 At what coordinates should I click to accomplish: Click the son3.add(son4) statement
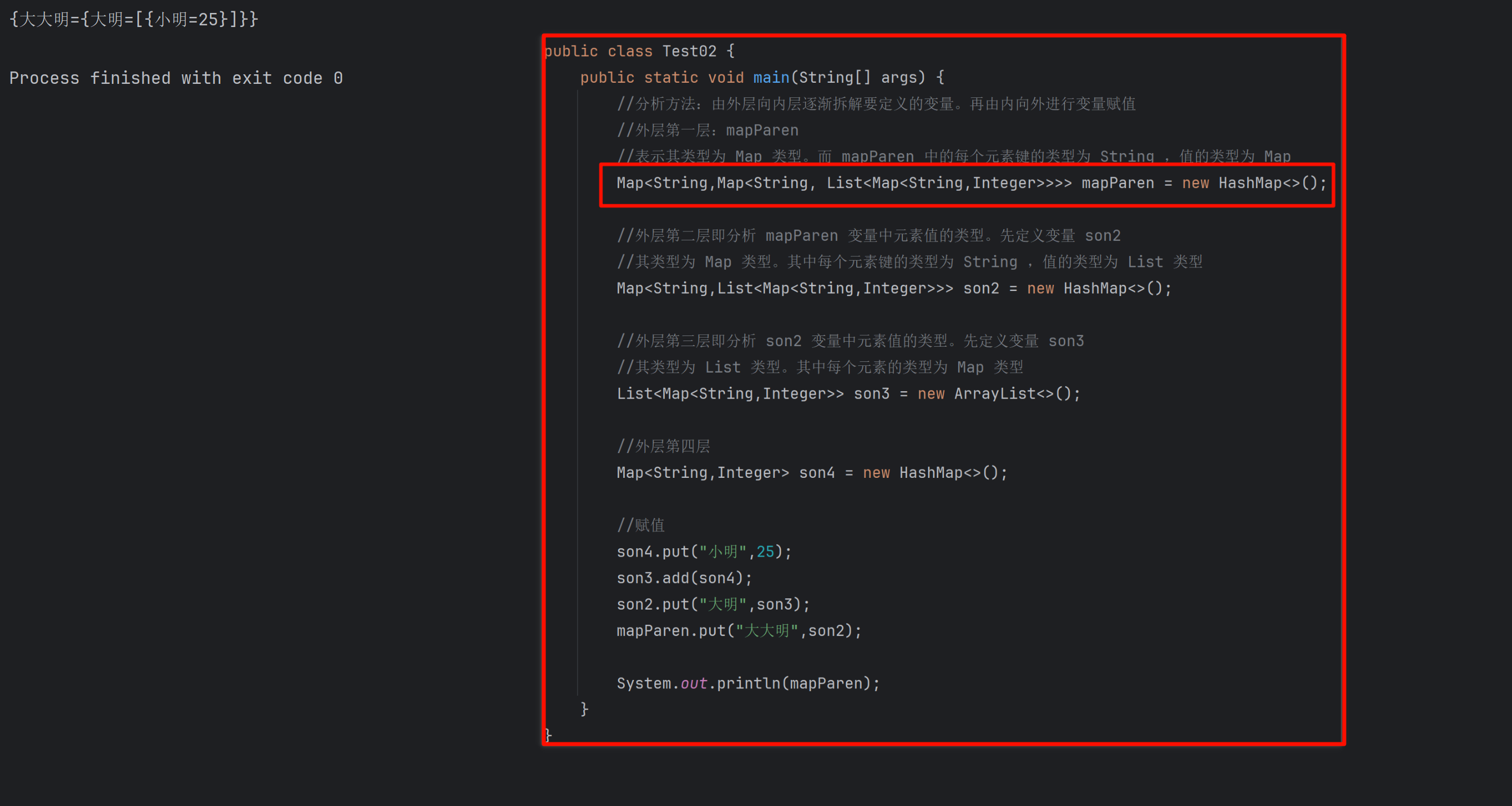tap(683, 577)
